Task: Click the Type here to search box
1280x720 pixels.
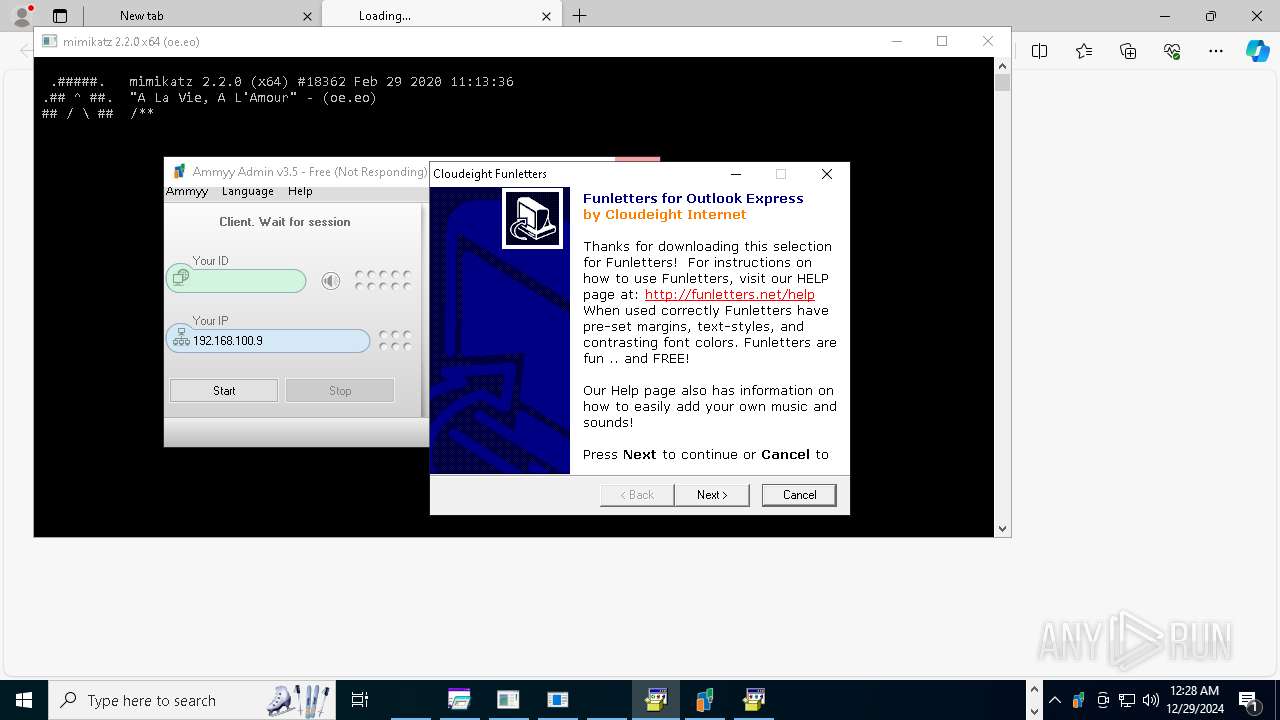Action: click(190, 700)
